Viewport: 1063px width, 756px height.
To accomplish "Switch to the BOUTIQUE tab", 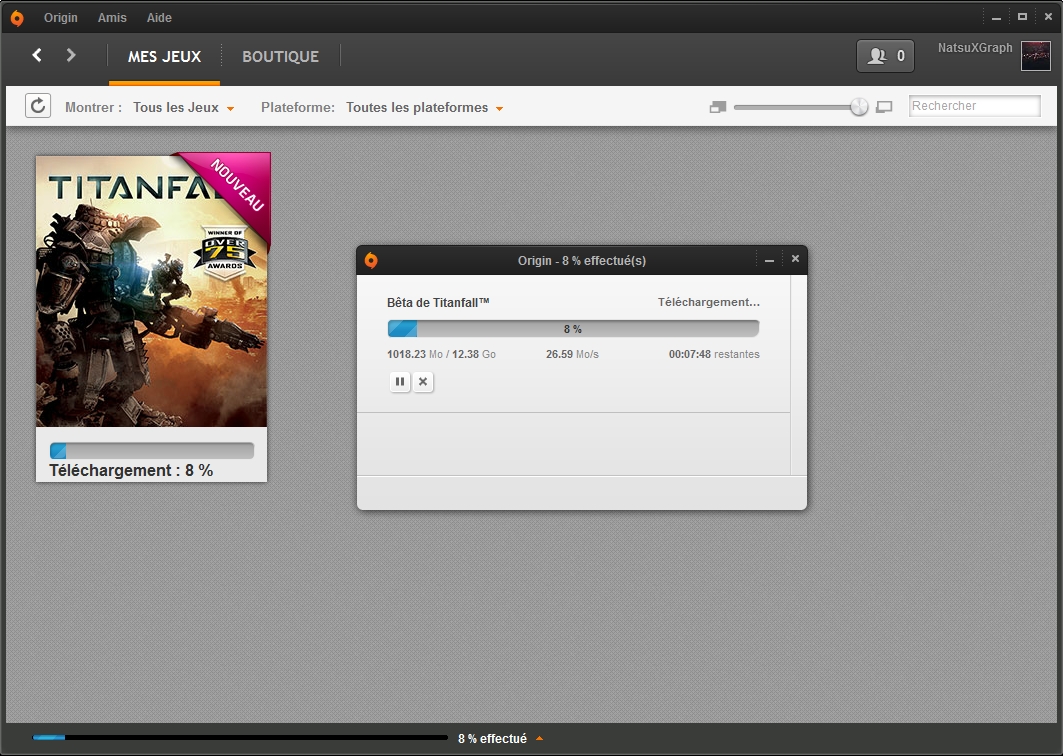I will 281,57.
